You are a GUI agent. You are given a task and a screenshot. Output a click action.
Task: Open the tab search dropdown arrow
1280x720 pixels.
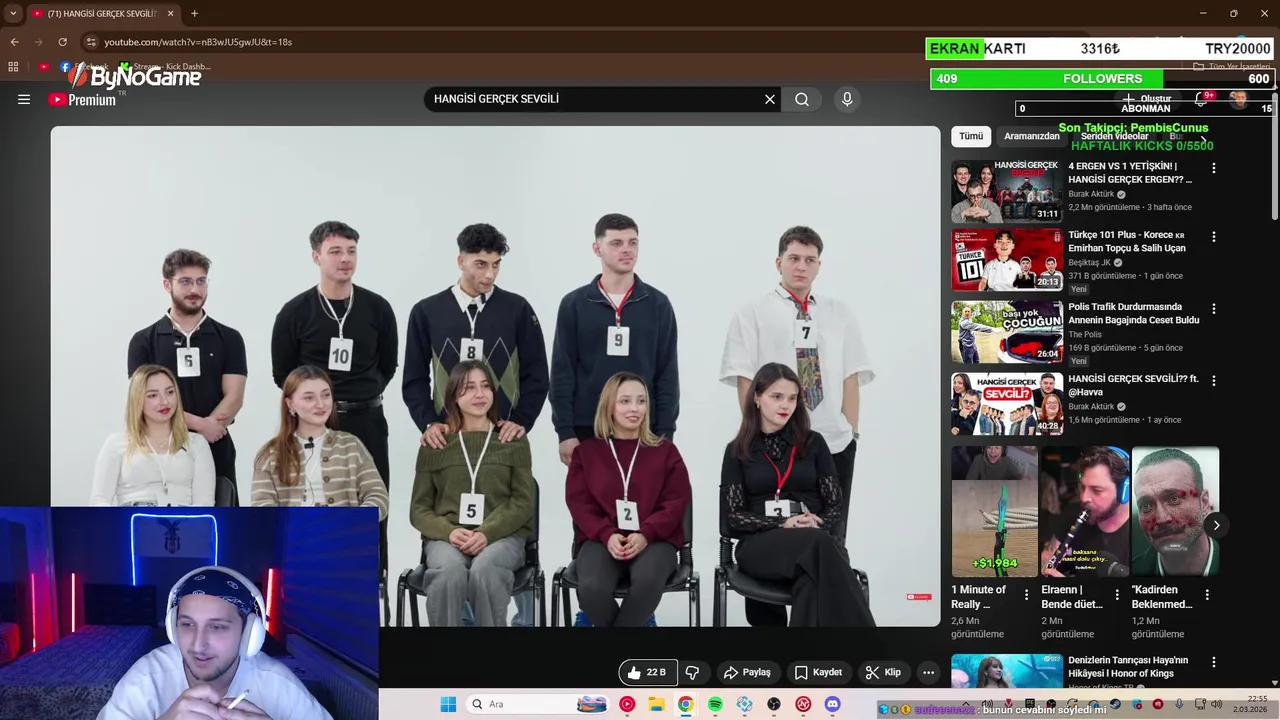click(x=13, y=14)
